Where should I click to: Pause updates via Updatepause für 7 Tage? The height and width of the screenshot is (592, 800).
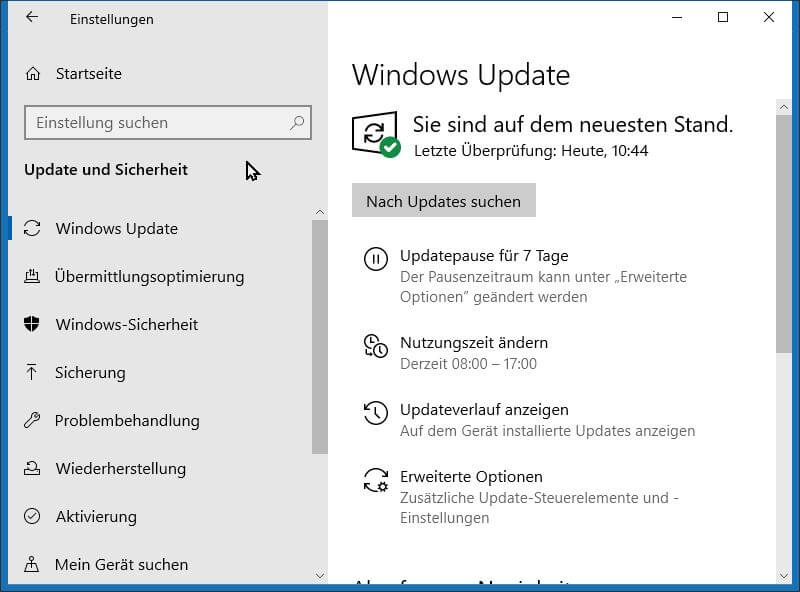(484, 256)
